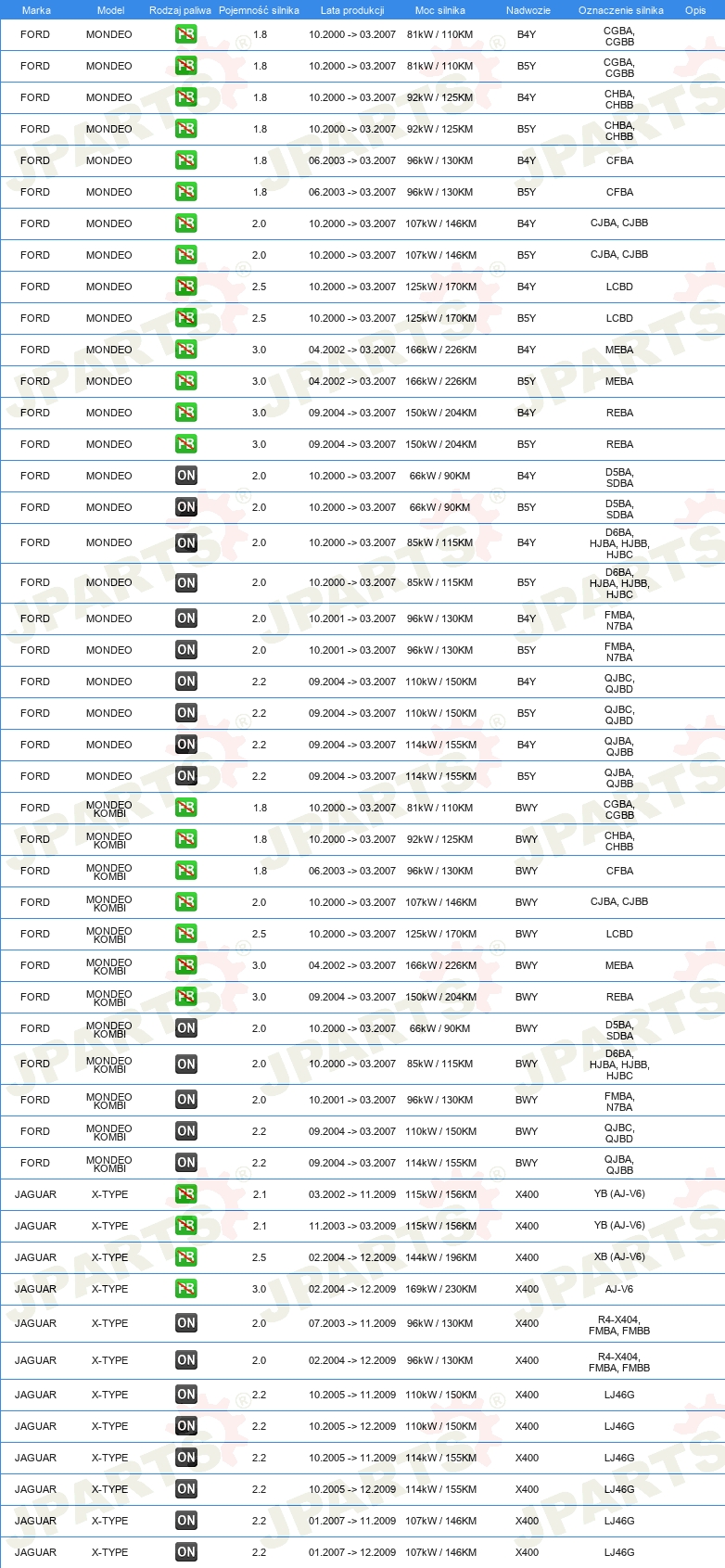Click QJBC, QJBD code in Mondeo B4Y row
Image resolution: width=725 pixels, height=1568 pixels.
click(619, 683)
